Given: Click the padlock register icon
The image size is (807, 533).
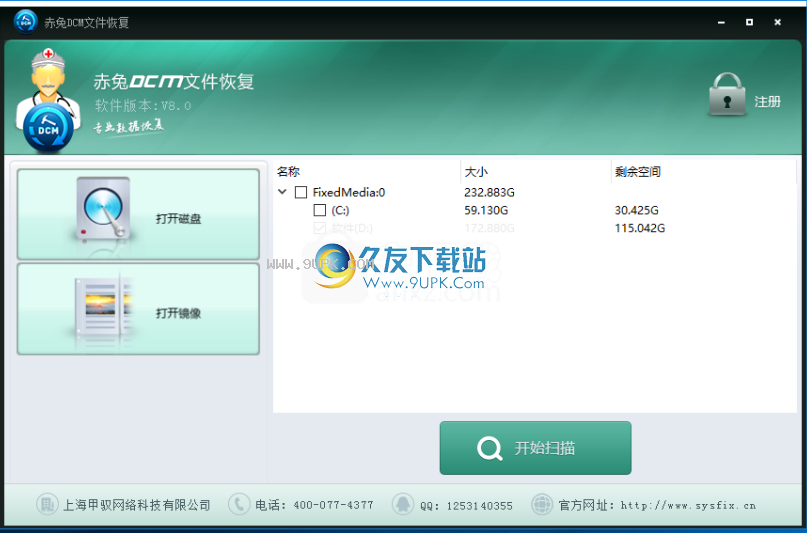Looking at the screenshot, I should (727, 94).
